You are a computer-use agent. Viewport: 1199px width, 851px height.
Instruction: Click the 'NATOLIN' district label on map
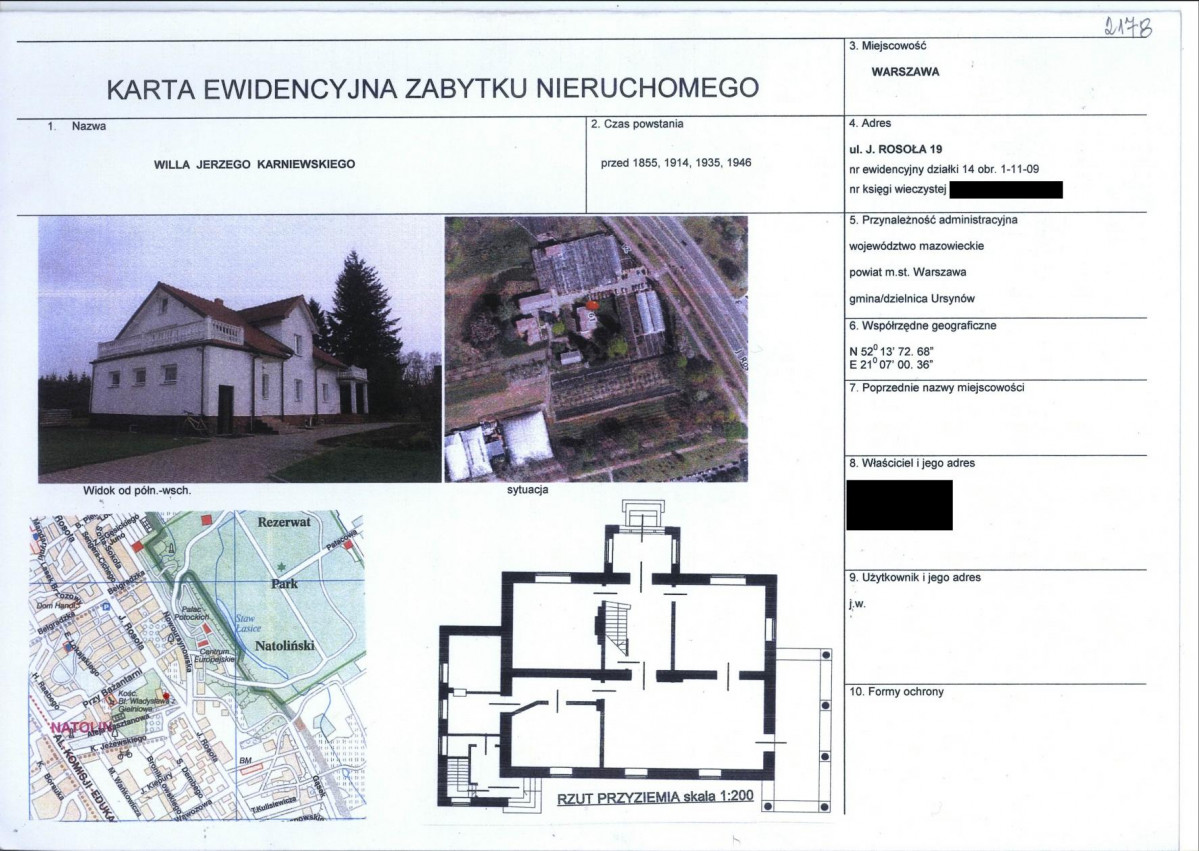[x=81, y=726]
